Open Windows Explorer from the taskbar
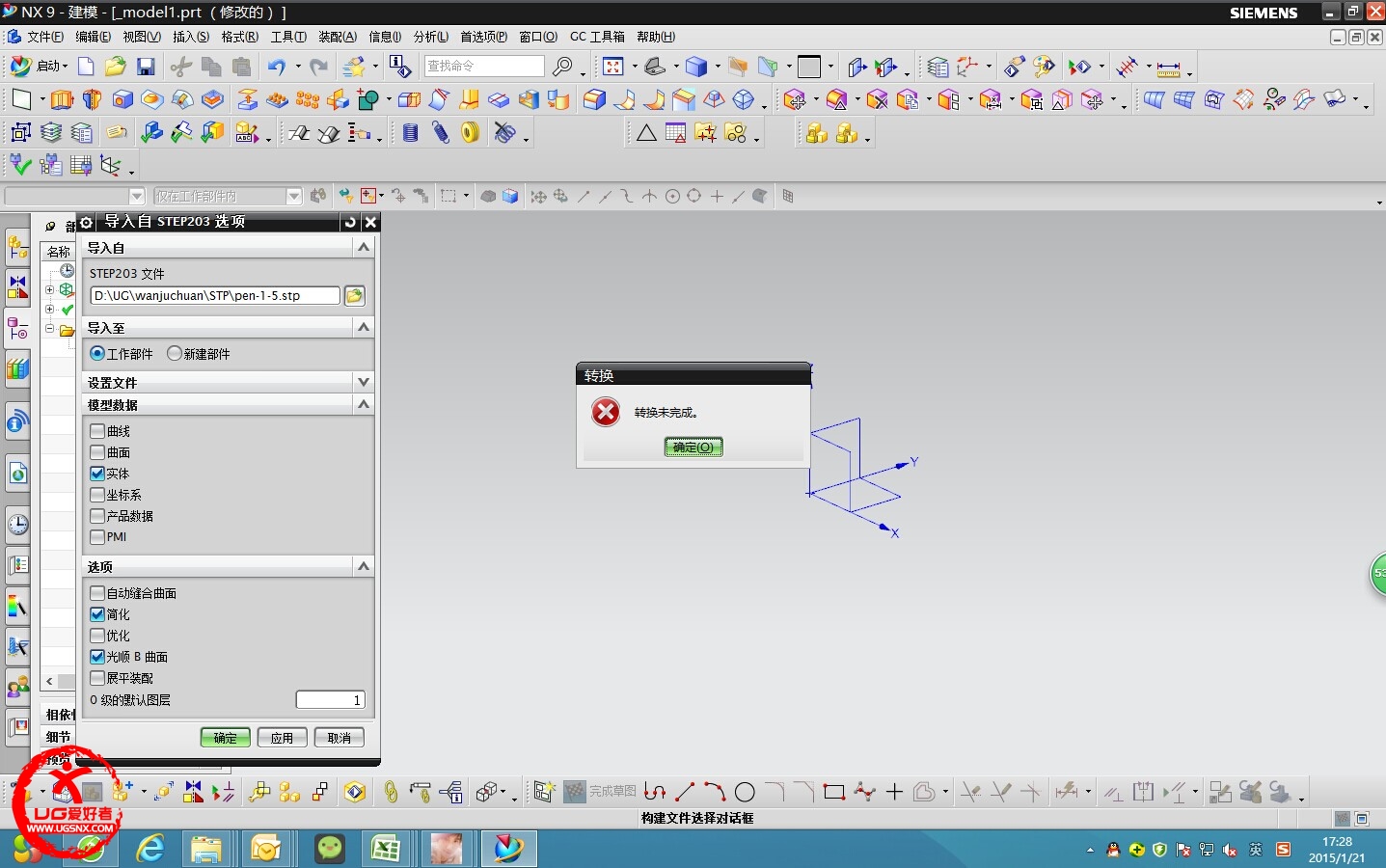Image resolution: width=1386 pixels, height=868 pixels. 206,849
